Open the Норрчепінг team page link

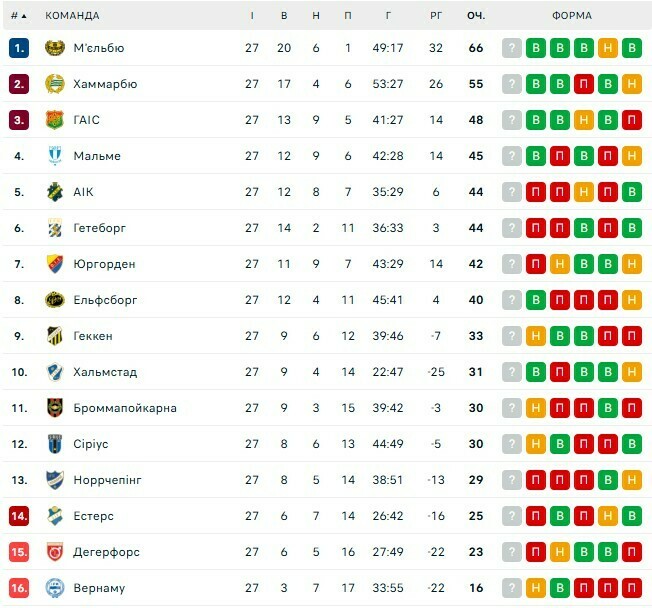[107, 480]
